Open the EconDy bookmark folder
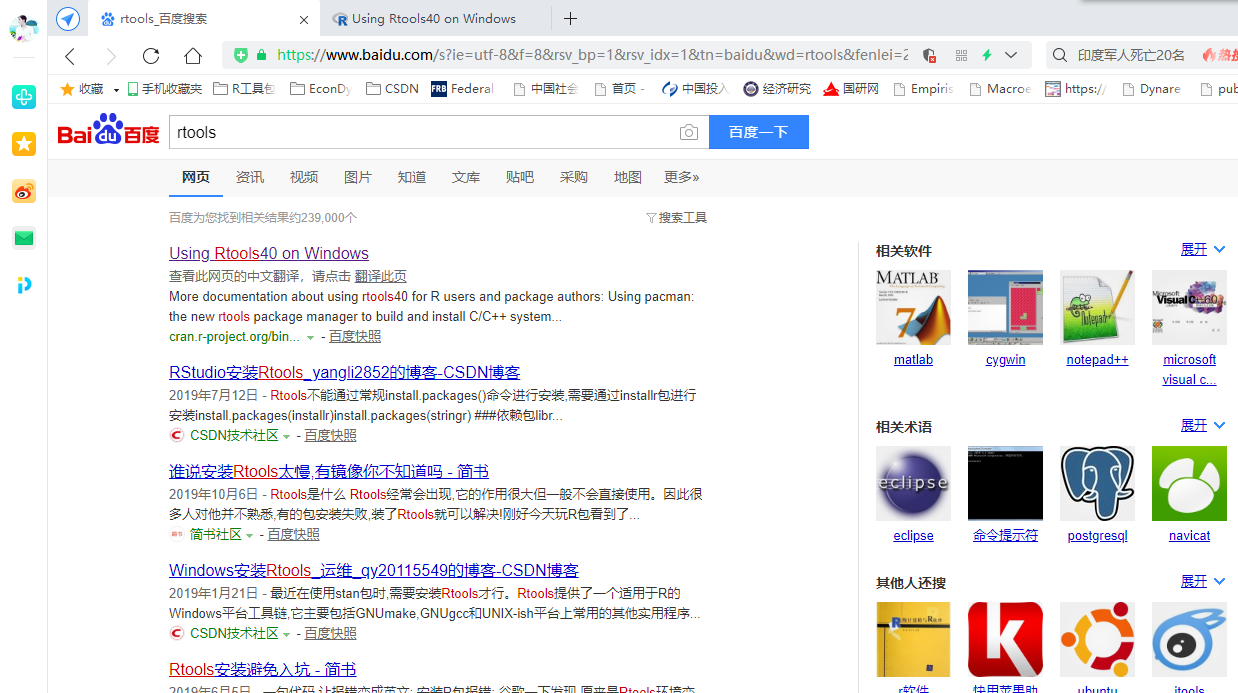This screenshot has width=1238, height=693. pyautogui.click(x=320, y=89)
